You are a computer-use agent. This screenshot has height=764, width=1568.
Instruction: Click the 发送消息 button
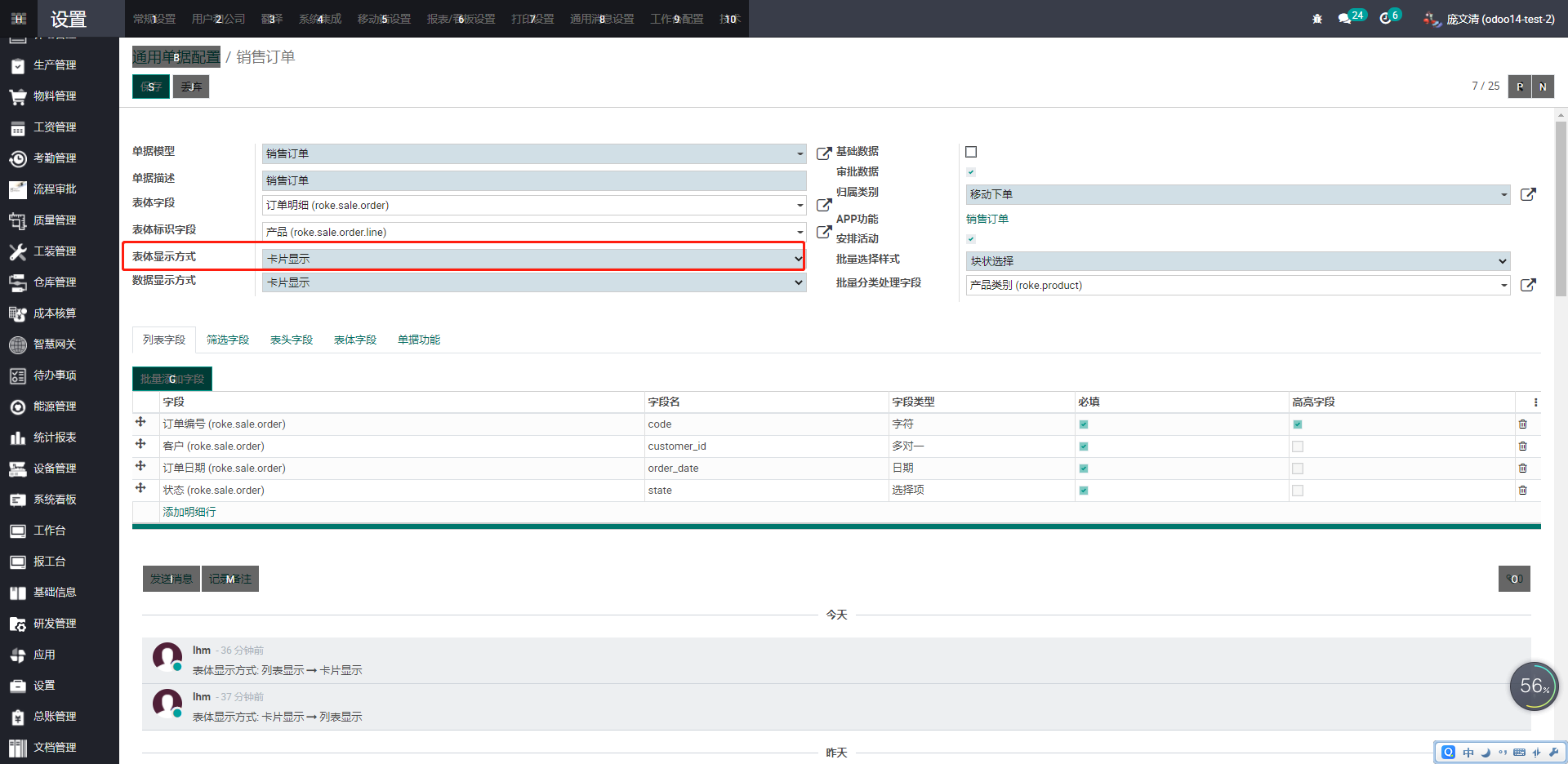click(171, 579)
